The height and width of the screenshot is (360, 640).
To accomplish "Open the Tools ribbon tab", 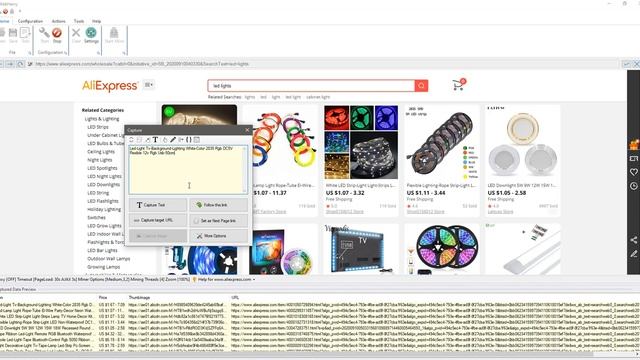I will pyautogui.click(x=79, y=21).
